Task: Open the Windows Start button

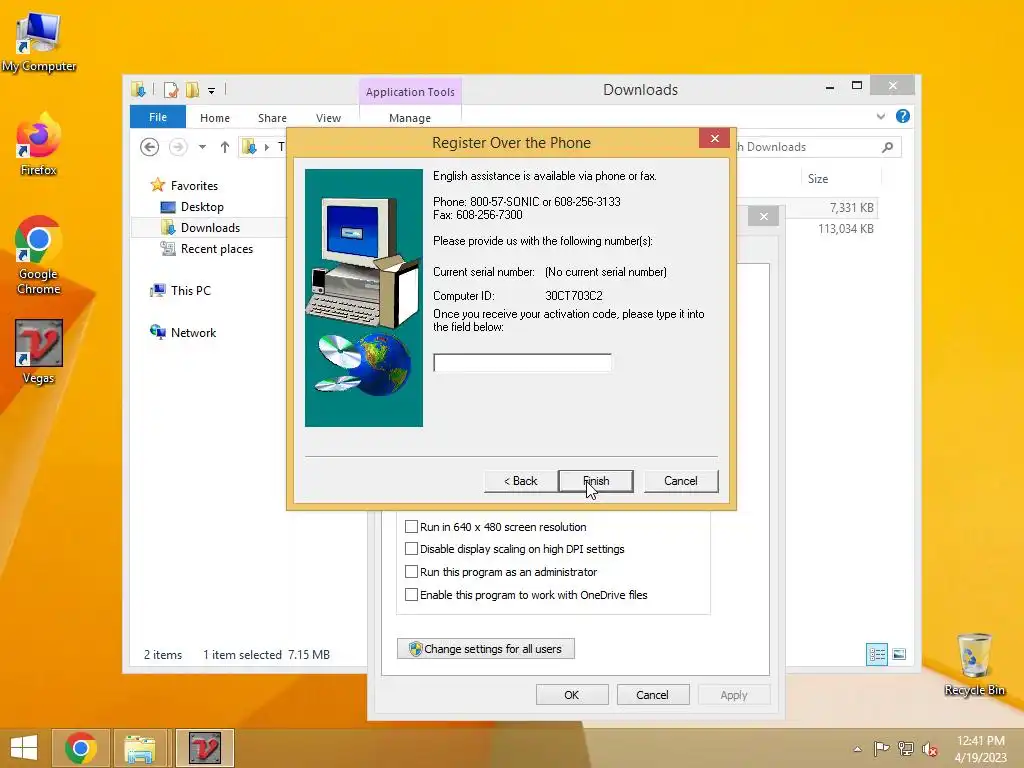Action: (x=24, y=748)
